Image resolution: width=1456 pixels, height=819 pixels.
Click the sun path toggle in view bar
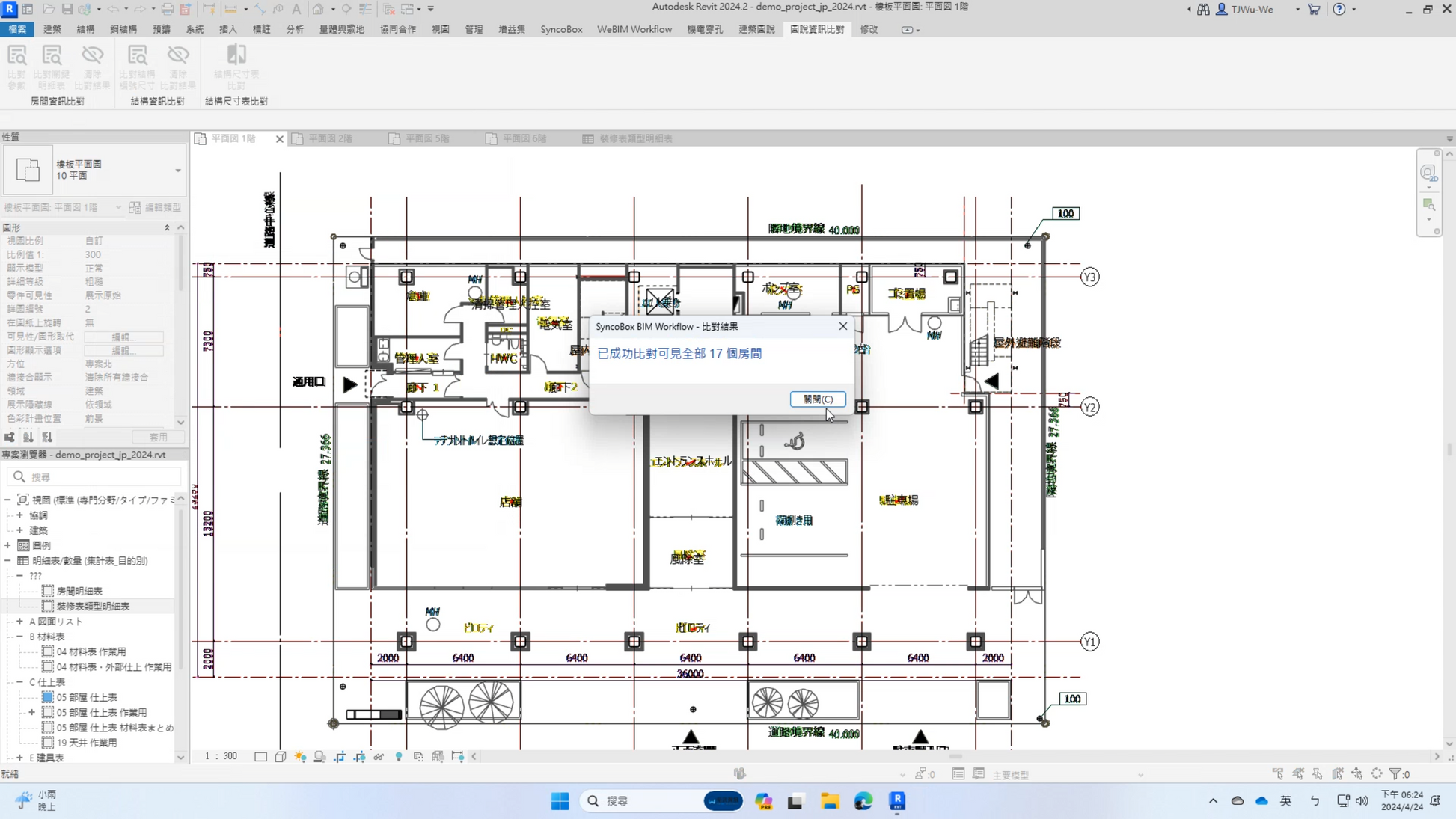pyautogui.click(x=300, y=757)
